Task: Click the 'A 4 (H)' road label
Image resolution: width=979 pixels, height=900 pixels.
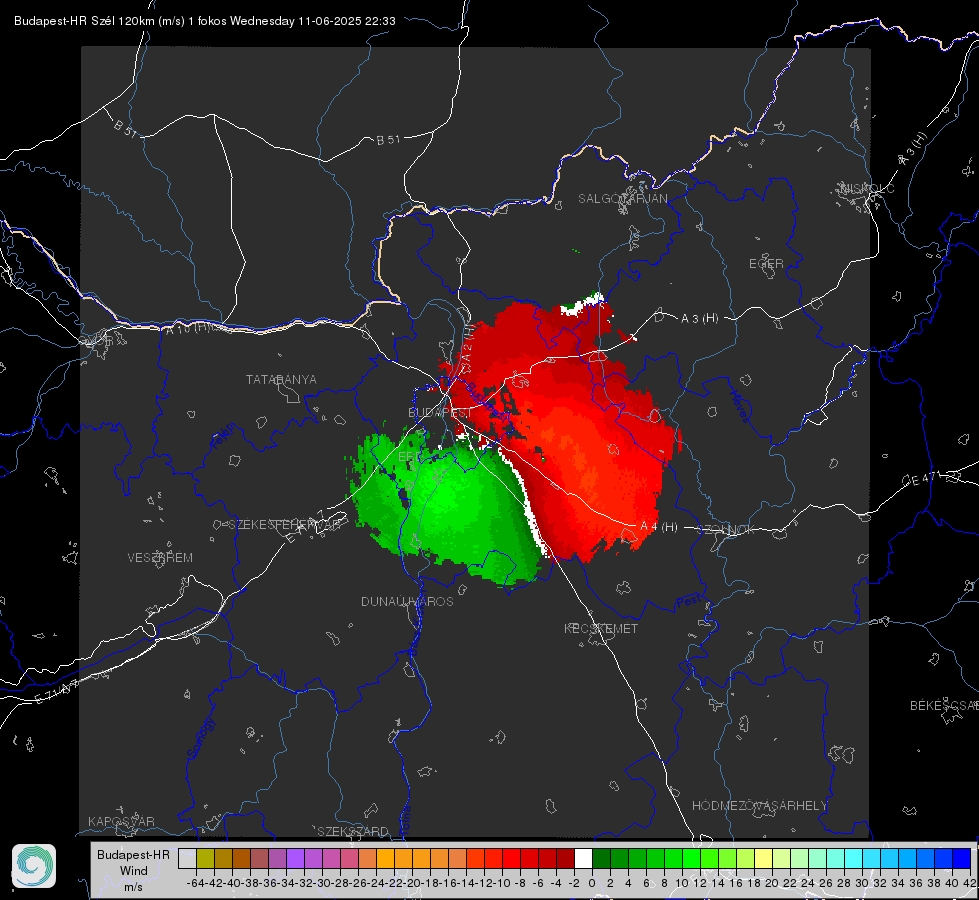Action: [659, 527]
